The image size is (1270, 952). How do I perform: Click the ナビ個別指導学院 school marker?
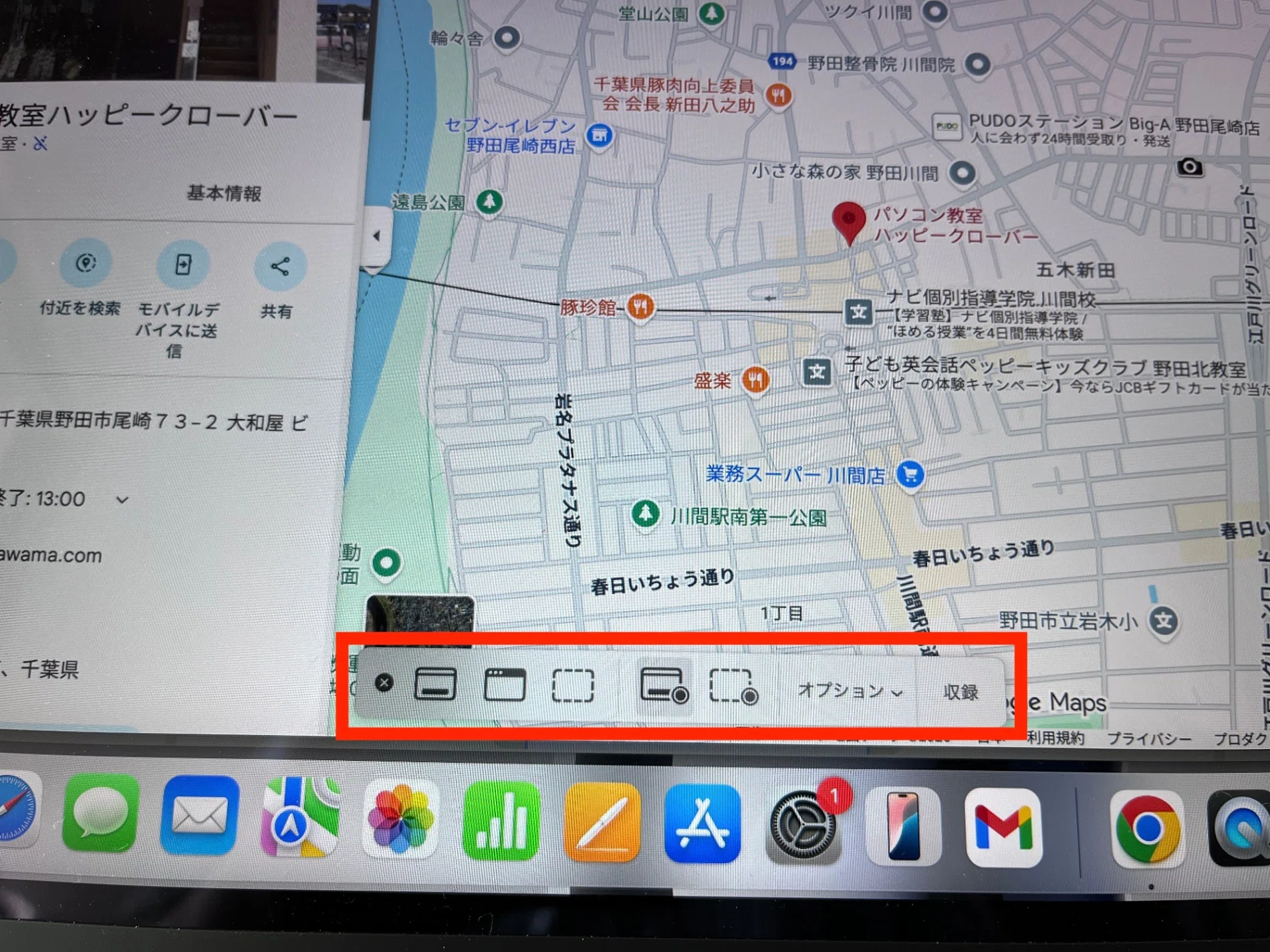point(859,312)
